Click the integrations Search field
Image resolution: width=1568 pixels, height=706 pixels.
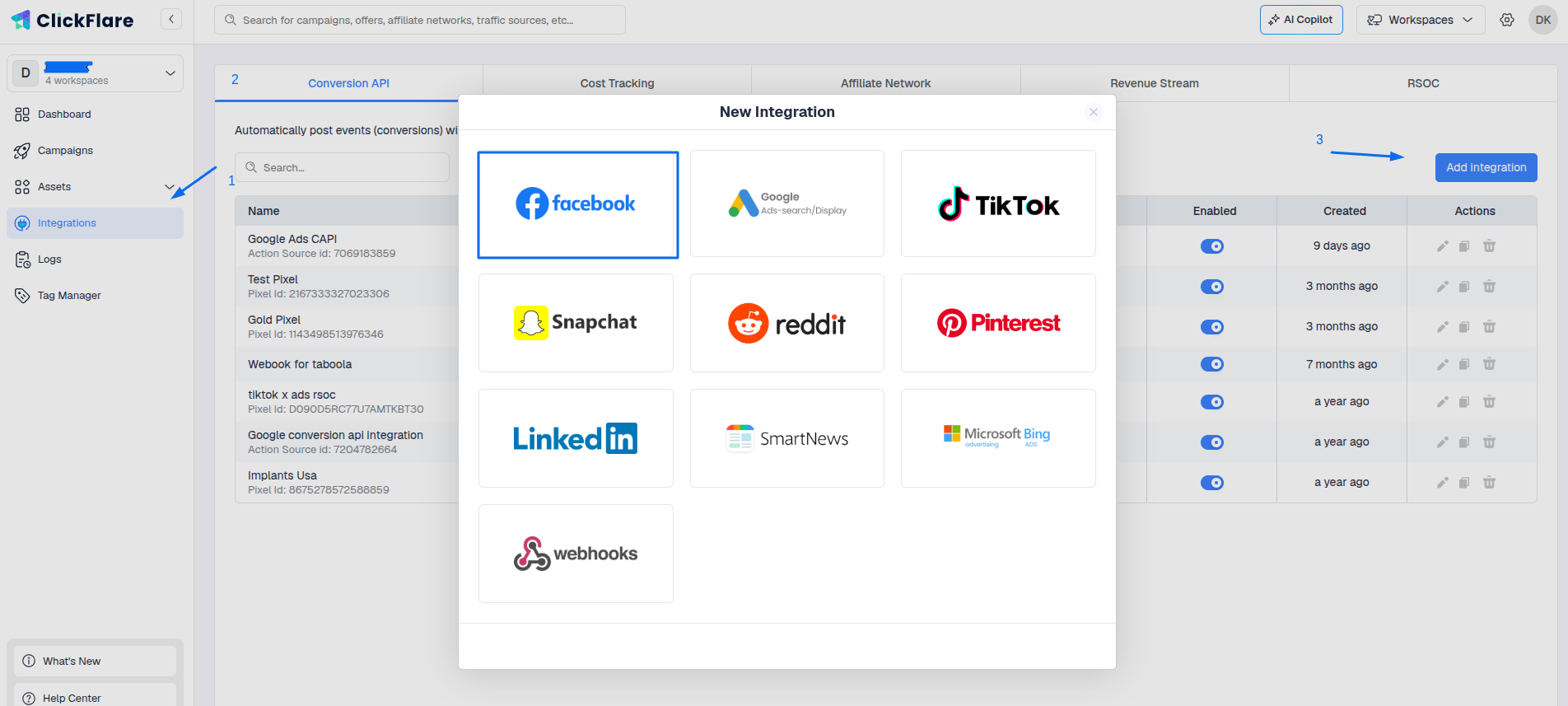click(342, 167)
